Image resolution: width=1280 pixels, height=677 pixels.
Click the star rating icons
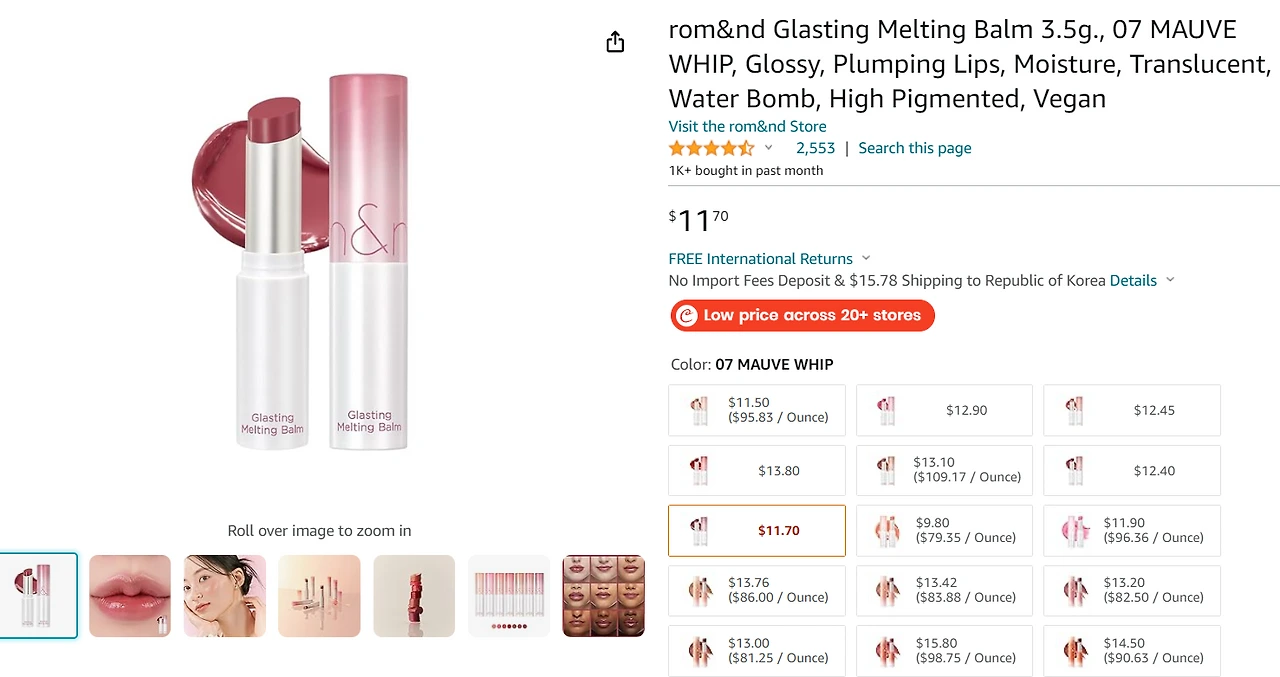[711, 148]
